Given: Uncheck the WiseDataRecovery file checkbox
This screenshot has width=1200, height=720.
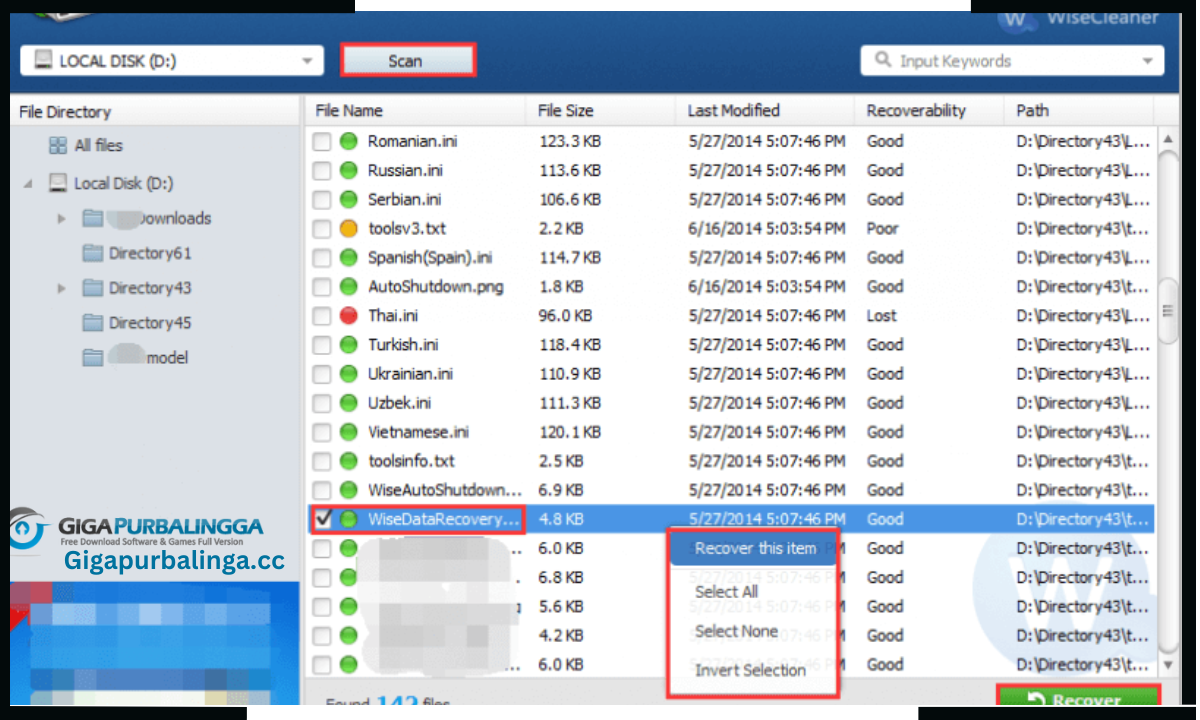Looking at the screenshot, I should [322, 519].
